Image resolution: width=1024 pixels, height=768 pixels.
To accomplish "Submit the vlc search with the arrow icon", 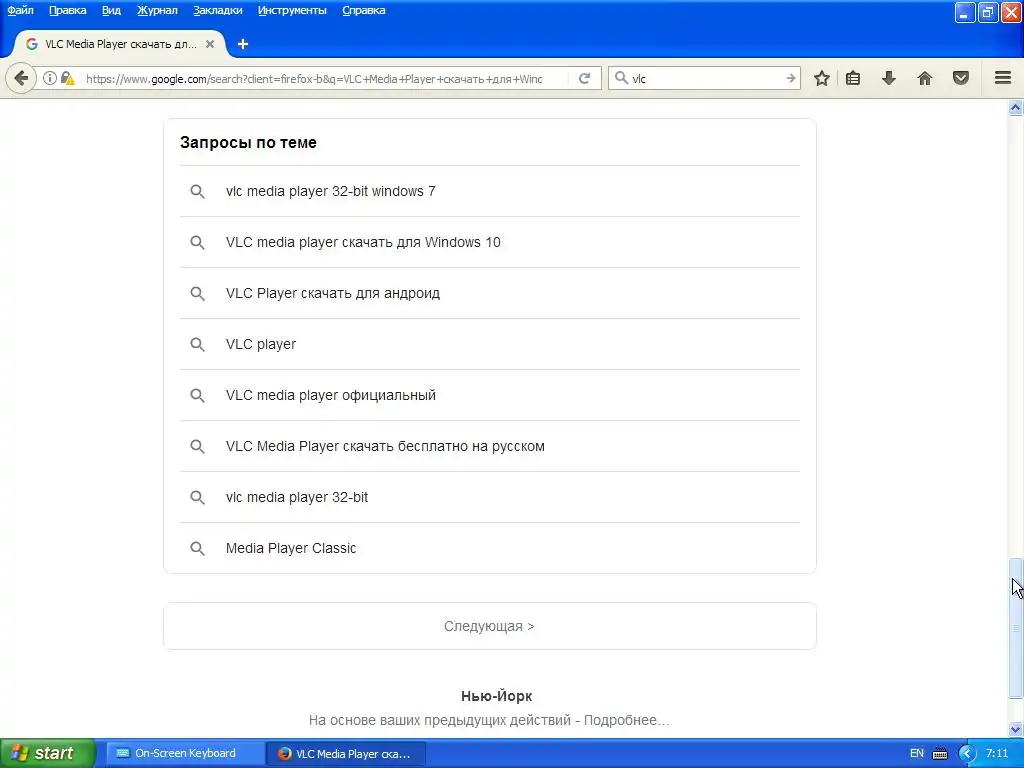I will (x=790, y=78).
